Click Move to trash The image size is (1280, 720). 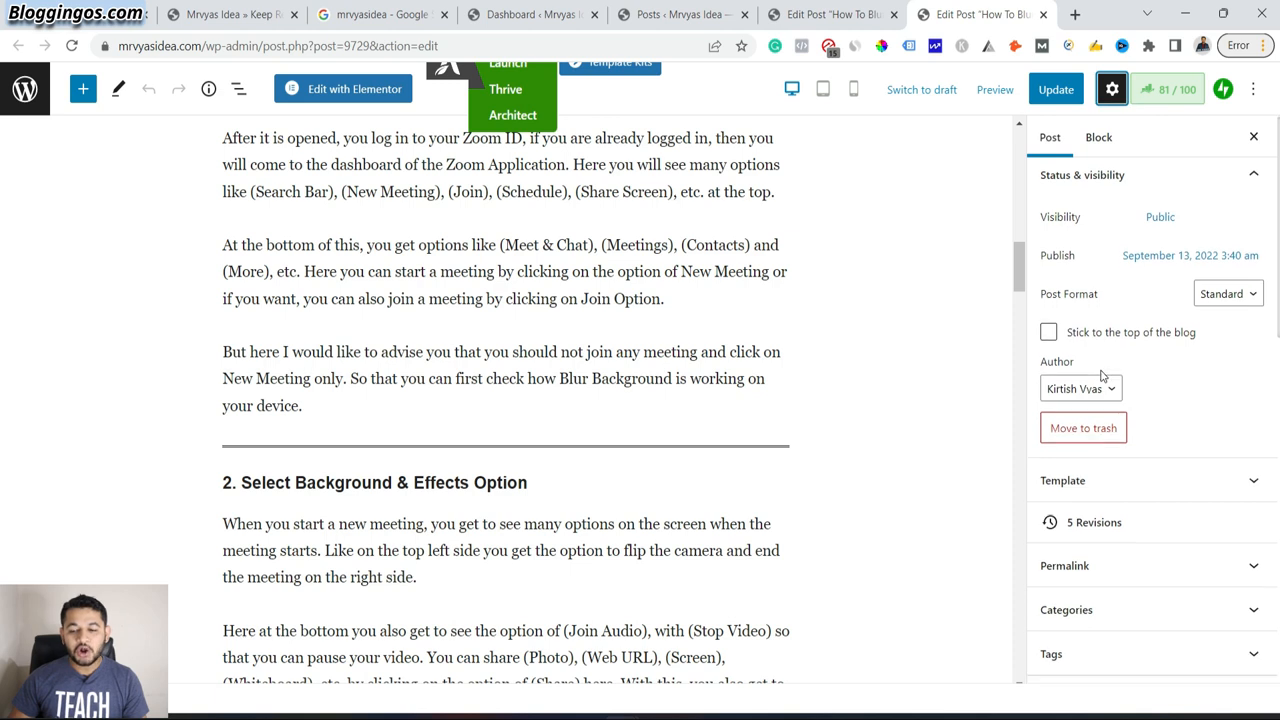1083,428
